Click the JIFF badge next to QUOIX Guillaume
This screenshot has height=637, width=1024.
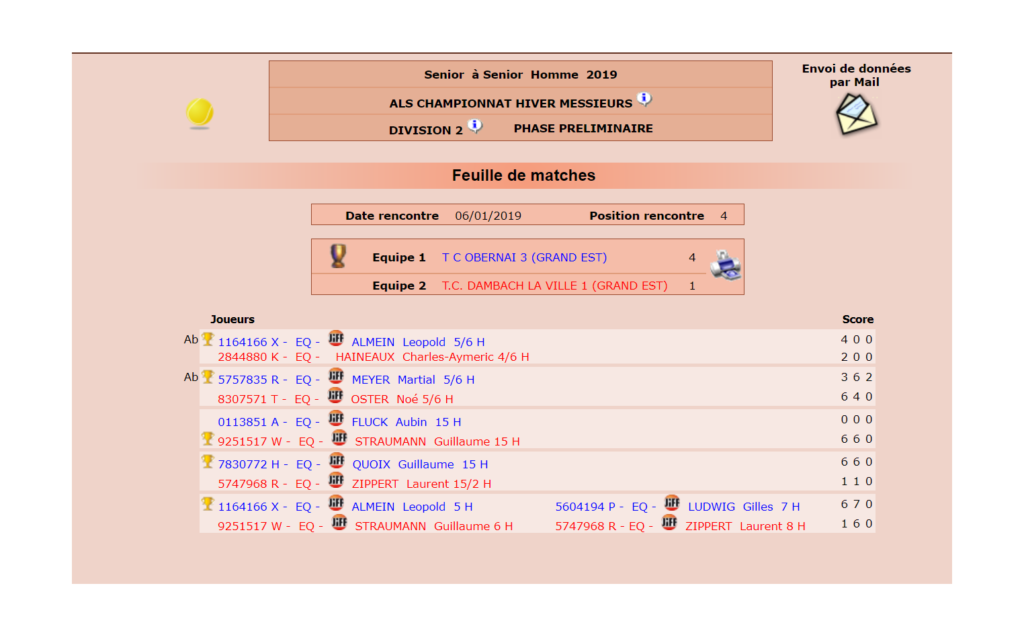336,461
